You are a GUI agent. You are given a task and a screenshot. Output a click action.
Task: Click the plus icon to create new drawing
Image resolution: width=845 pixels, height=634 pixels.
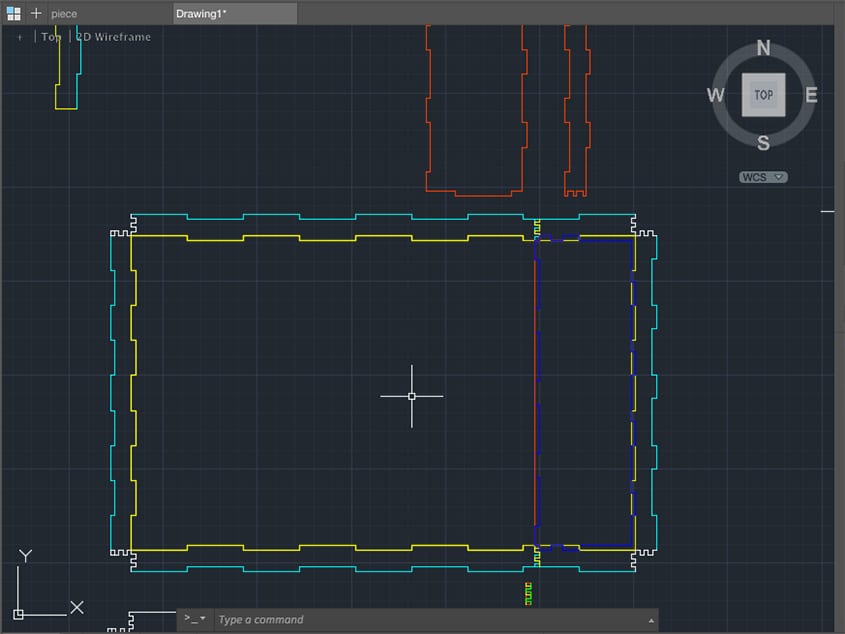pos(36,13)
